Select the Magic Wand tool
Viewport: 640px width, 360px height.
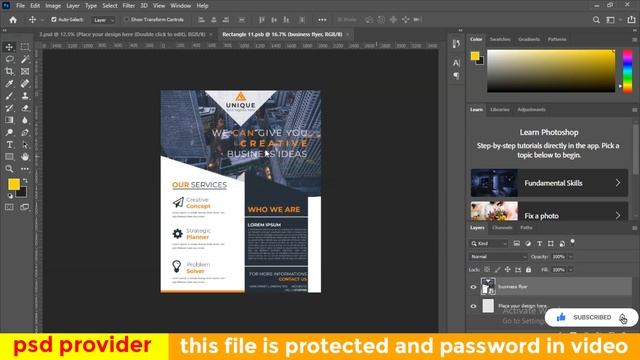[25, 59]
